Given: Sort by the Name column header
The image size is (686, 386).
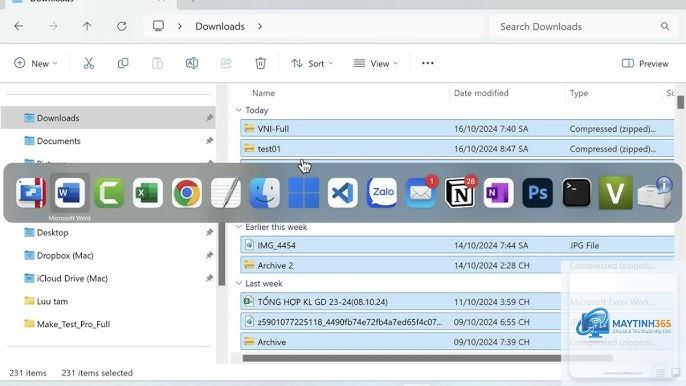Looking at the screenshot, I should (x=263, y=93).
